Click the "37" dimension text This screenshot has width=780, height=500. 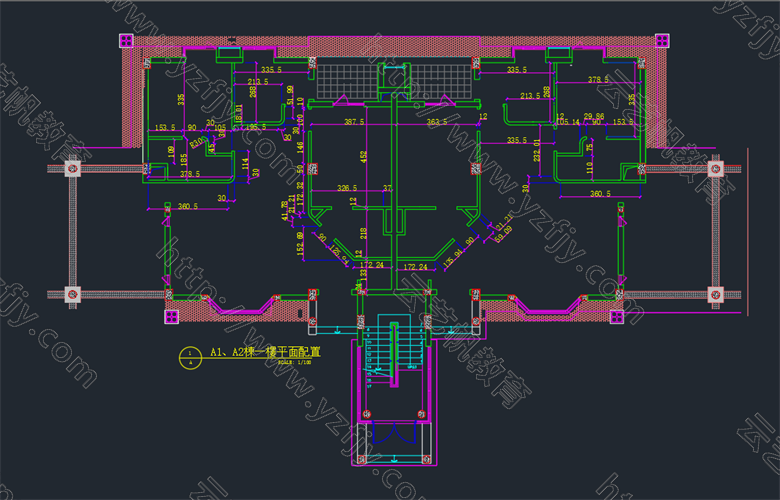(x=387, y=188)
